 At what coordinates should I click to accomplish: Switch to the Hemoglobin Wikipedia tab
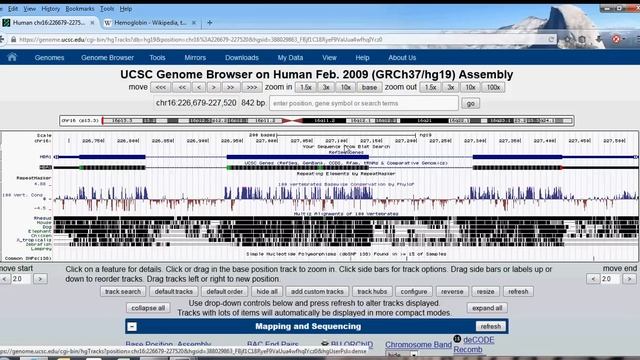coord(150,23)
